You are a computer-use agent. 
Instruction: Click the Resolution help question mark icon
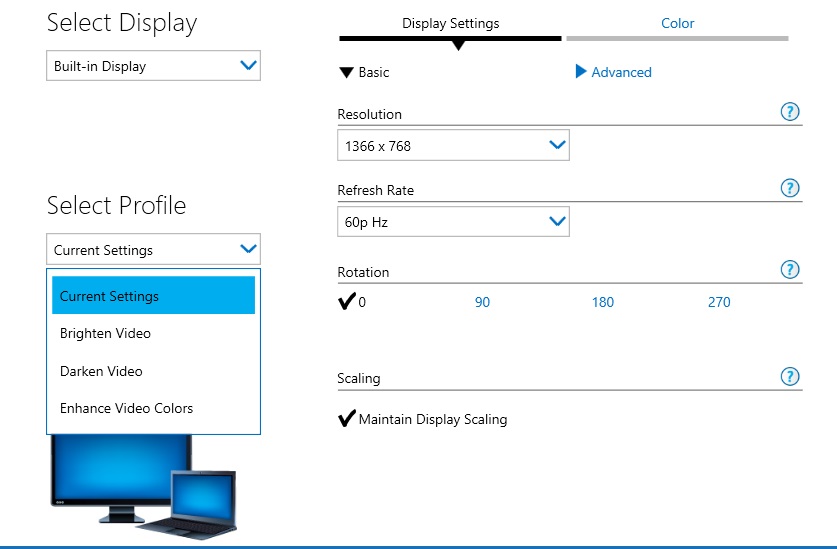tap(790, 112)
